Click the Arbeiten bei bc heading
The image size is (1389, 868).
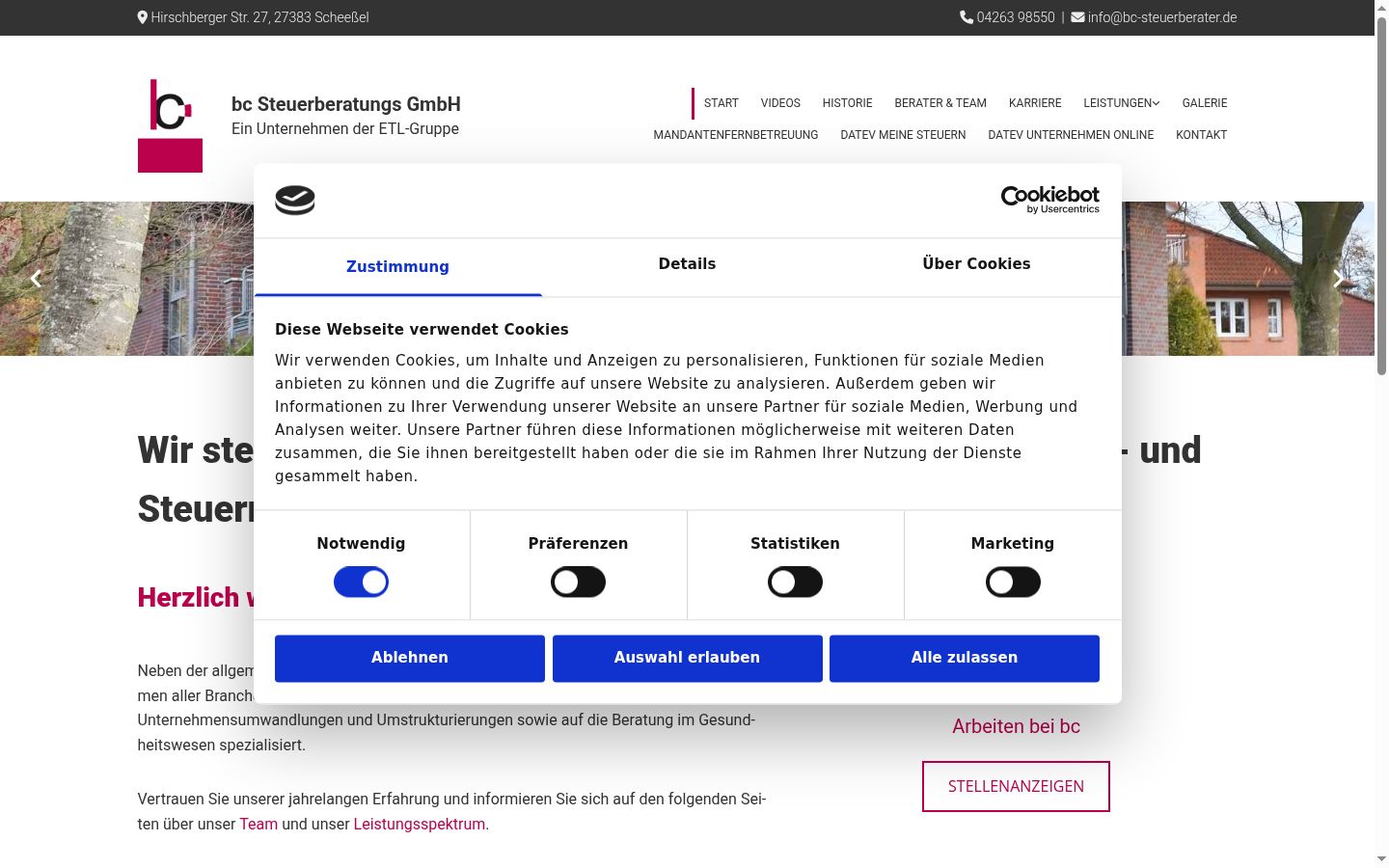(1016, 726)
